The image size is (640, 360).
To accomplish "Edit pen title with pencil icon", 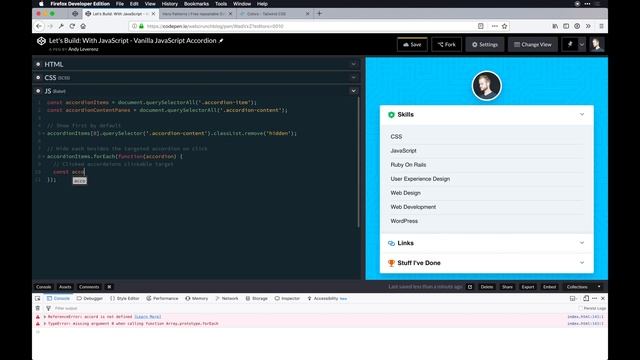I will (221, 40).
